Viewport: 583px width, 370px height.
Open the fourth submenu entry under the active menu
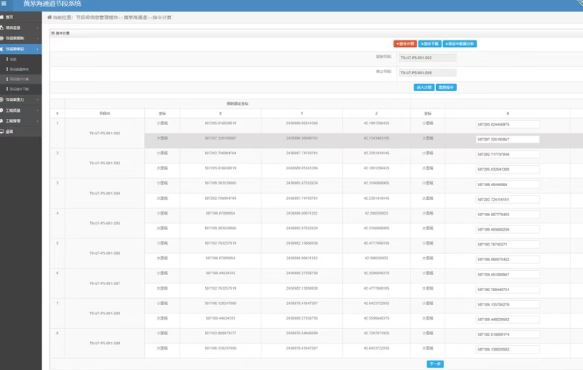pyautogui.click(x=21, y=89)
